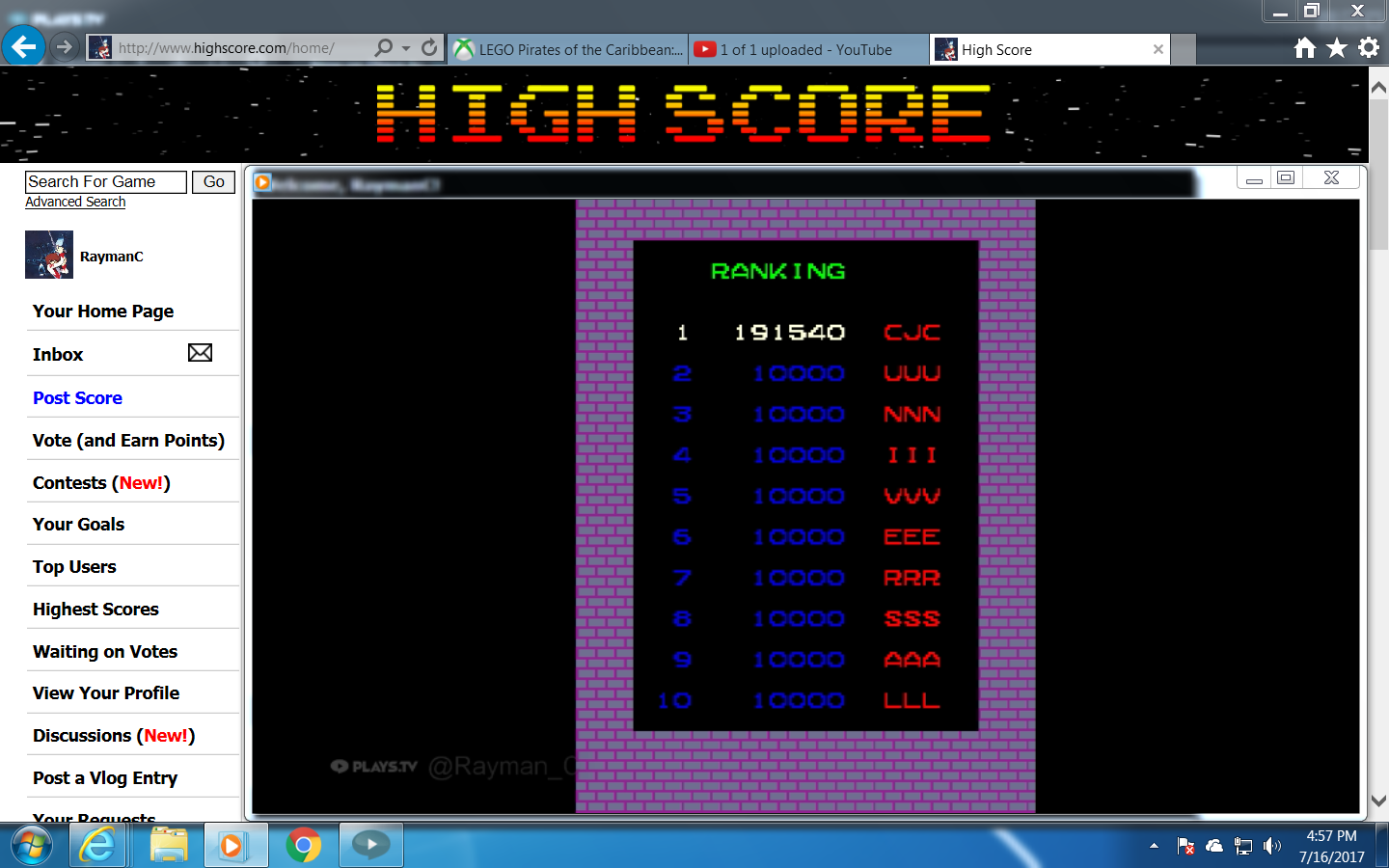
Task: Open the browser settings gear icon
Action: pos(1369,48)
